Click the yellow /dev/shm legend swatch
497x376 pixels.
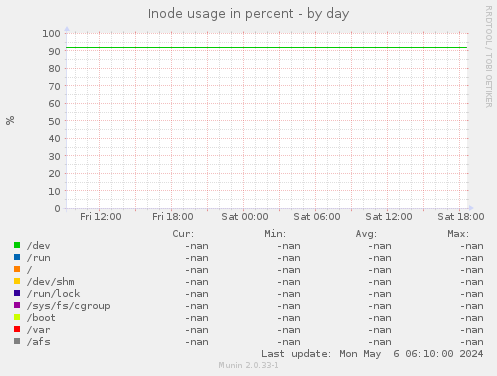click(17, 281)
